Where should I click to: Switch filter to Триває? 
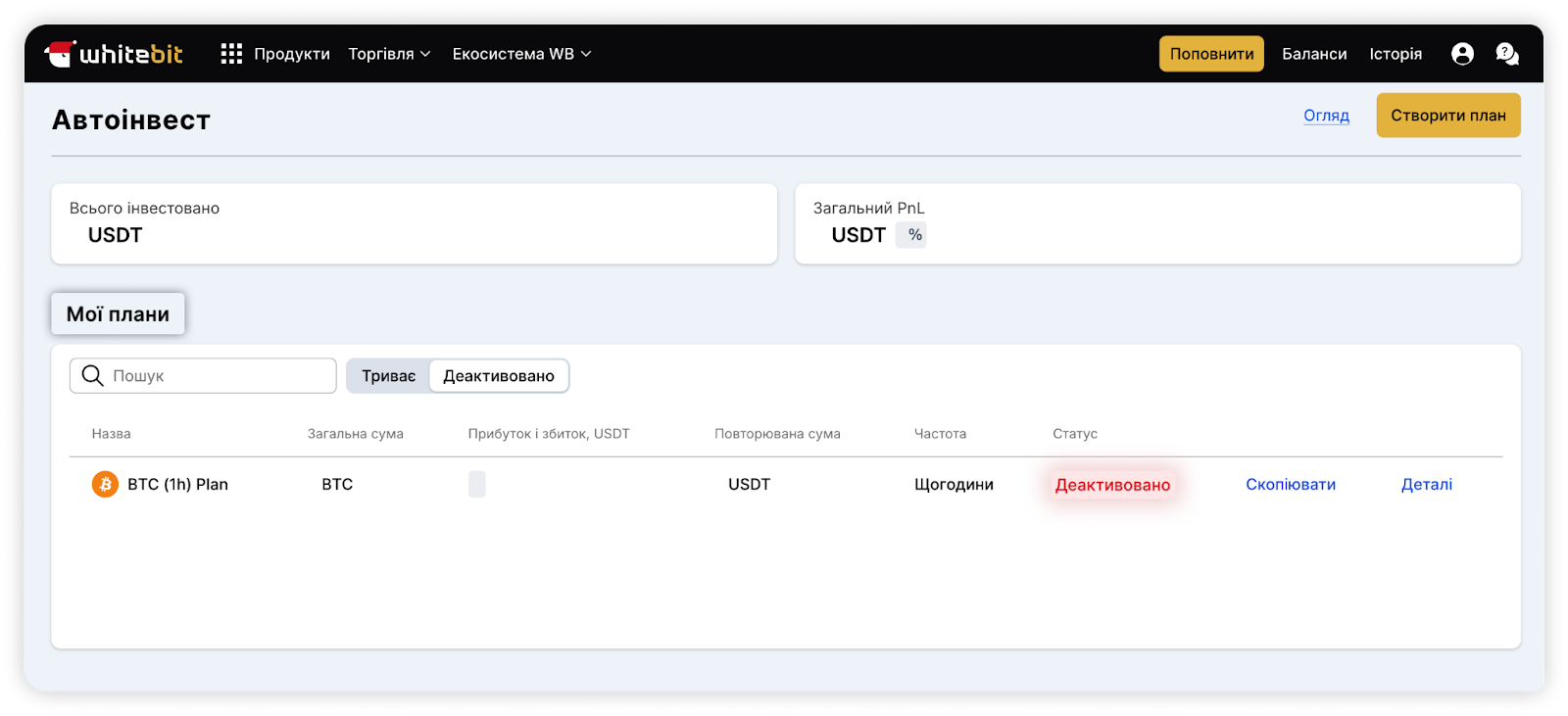[x=388, y=376]
